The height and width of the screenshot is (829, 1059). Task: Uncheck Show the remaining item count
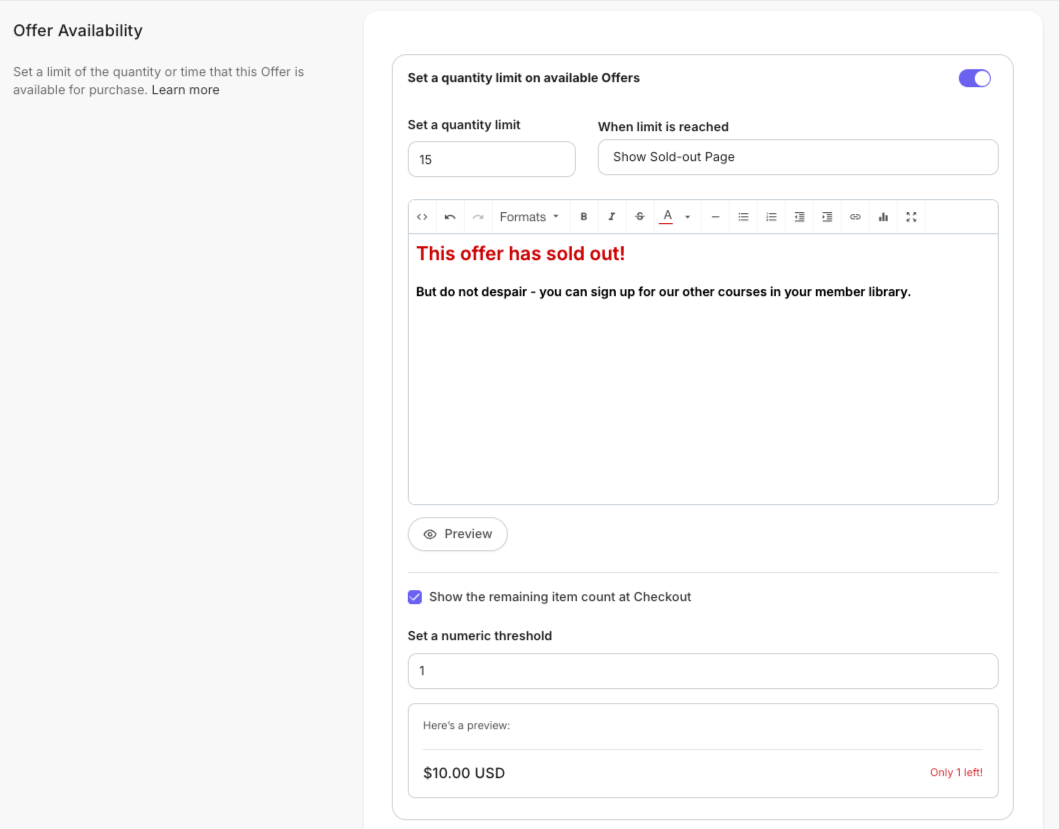point(415,597)
